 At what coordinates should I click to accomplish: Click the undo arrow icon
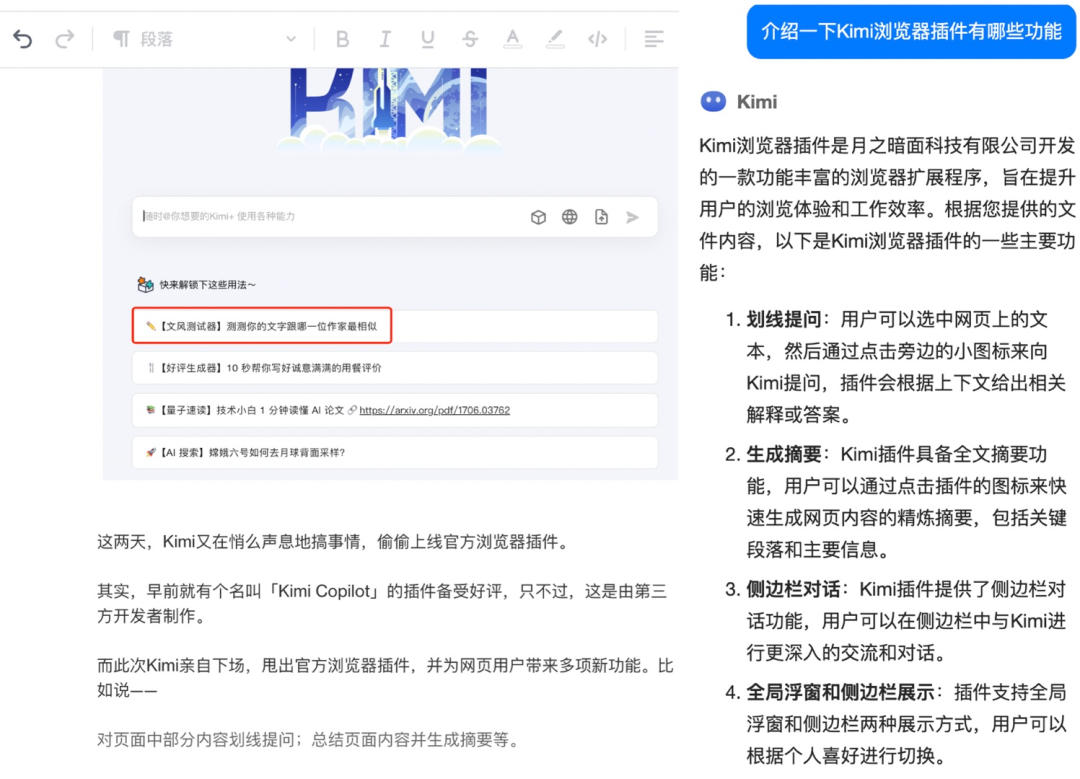coord(23,39)
